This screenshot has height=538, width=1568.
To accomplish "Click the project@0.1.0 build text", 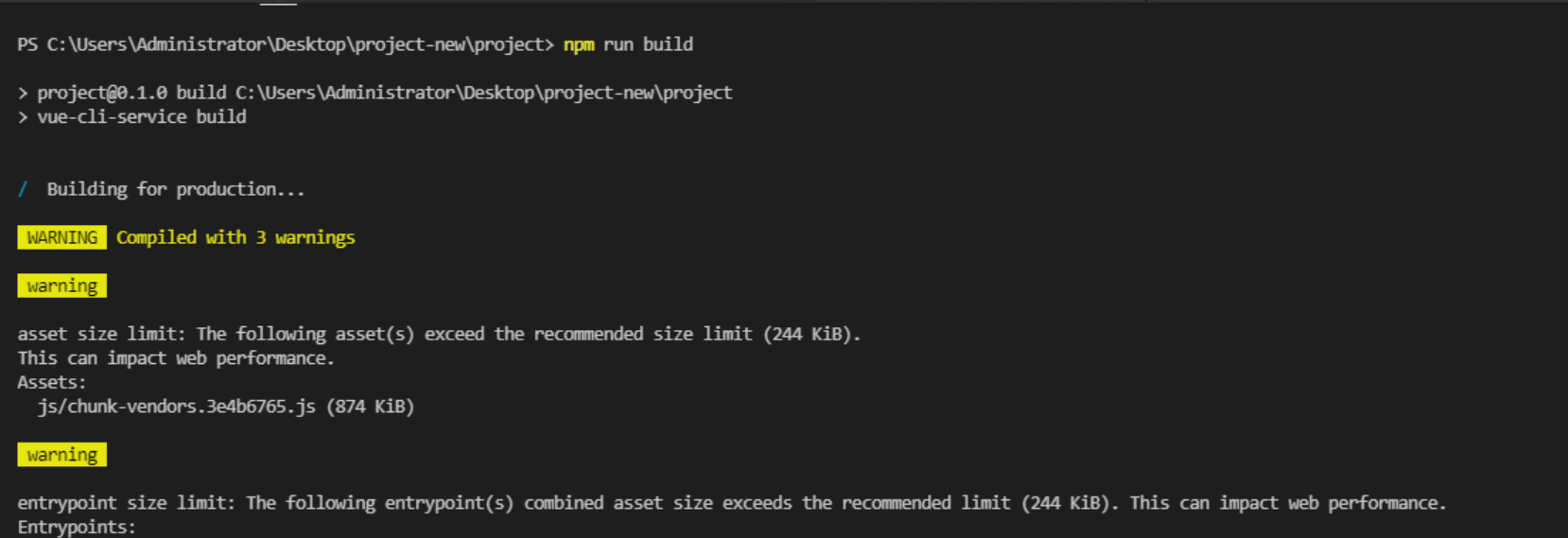I will coord(131,93).
